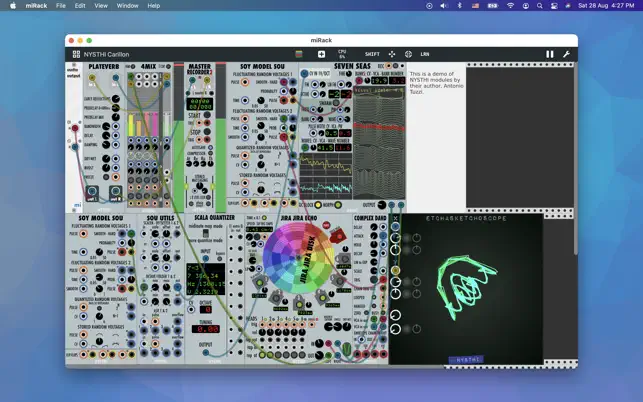Open the Apple menu
This screenshot has height=402, width=643.
pos(13,6)
